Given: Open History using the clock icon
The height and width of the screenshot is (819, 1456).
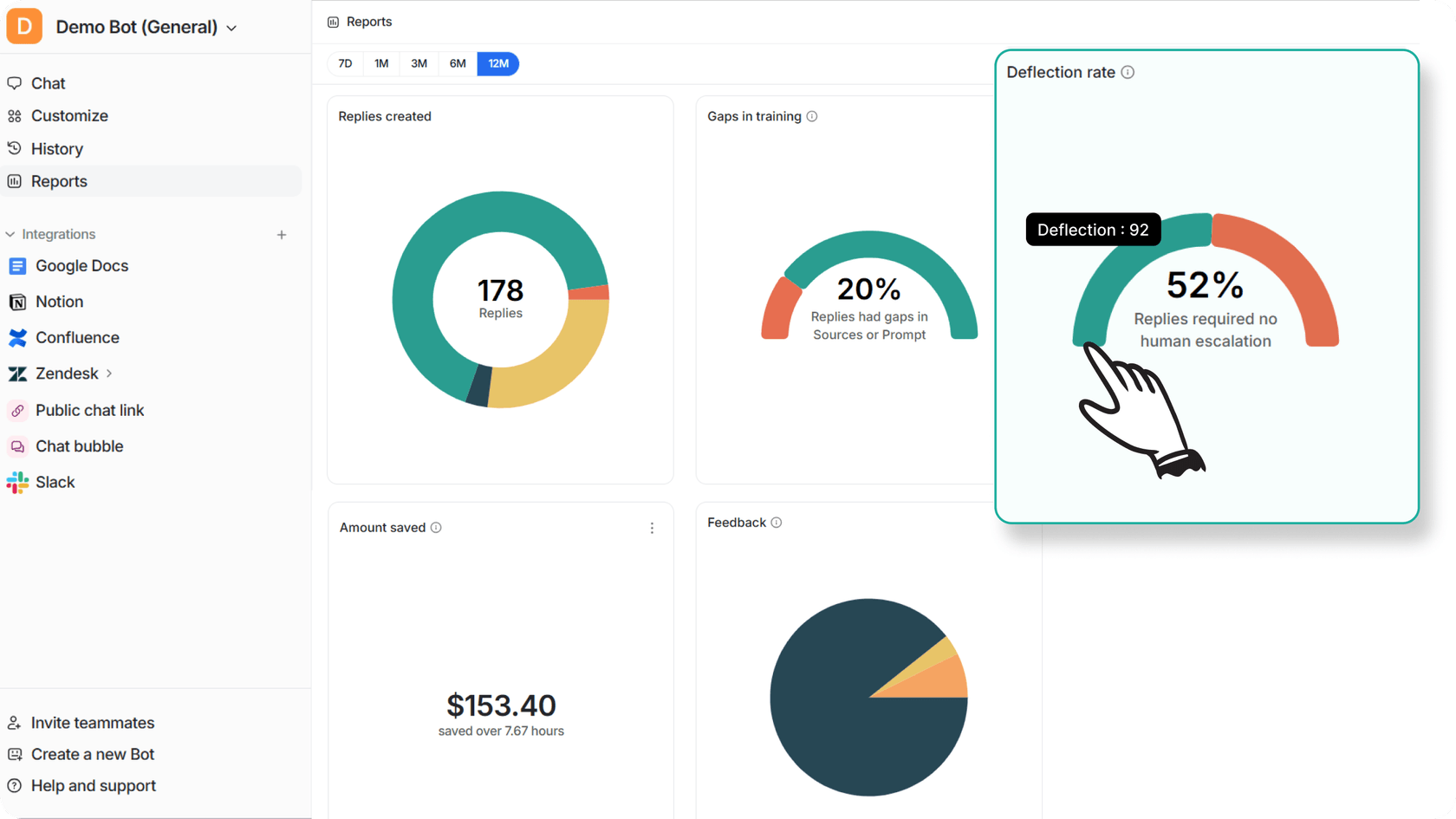Looking at the screenshot, I should [x=15, y=148].
